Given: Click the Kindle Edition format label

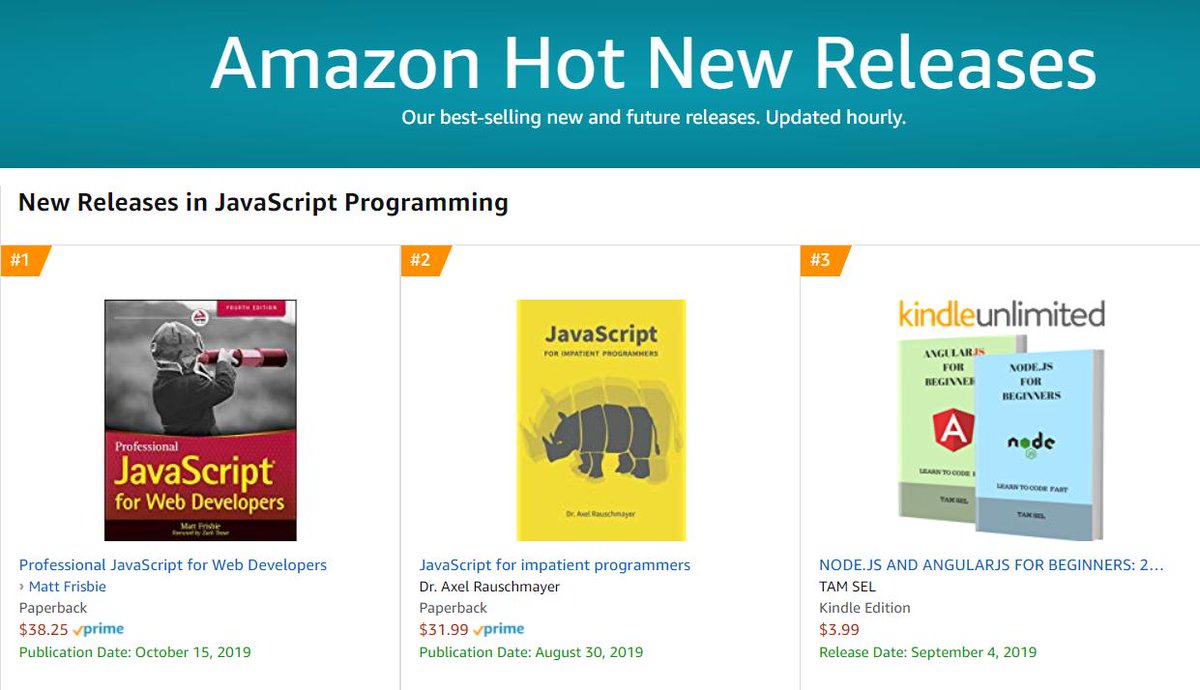Looking at the screenshot, I should (x=865, y=608).
